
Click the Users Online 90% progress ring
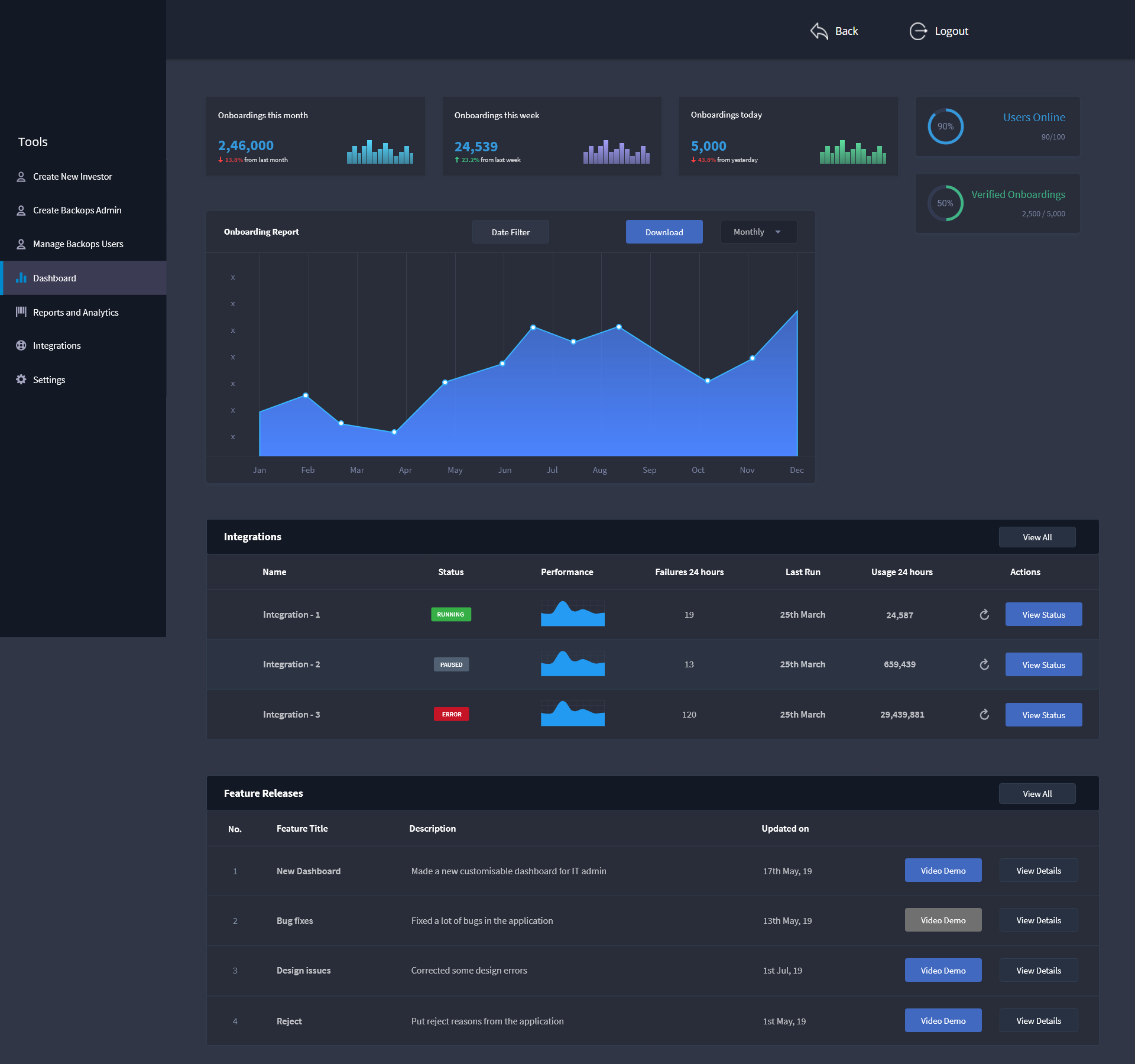945,126
